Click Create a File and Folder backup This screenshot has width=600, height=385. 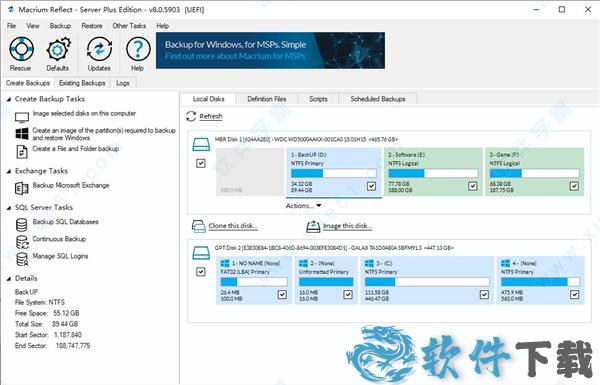(x=76, y=148)
